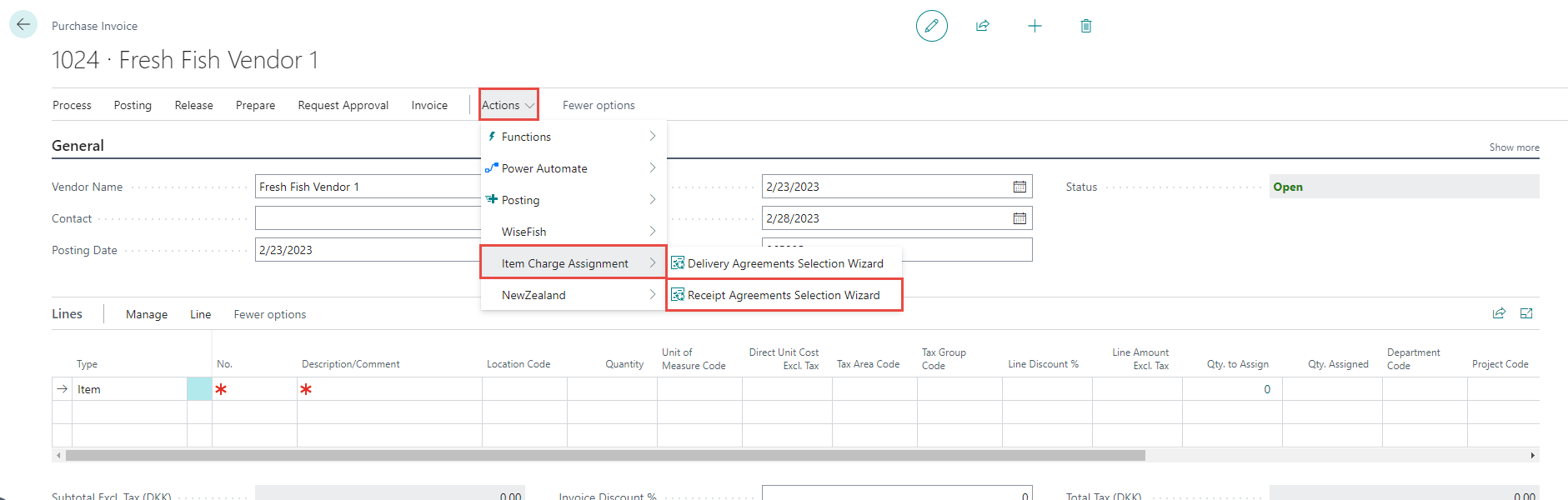This screenshot has width=1568, height=500.
Task: Select Delivery Agreements Selection Wizard
Action: coord(784,263)
